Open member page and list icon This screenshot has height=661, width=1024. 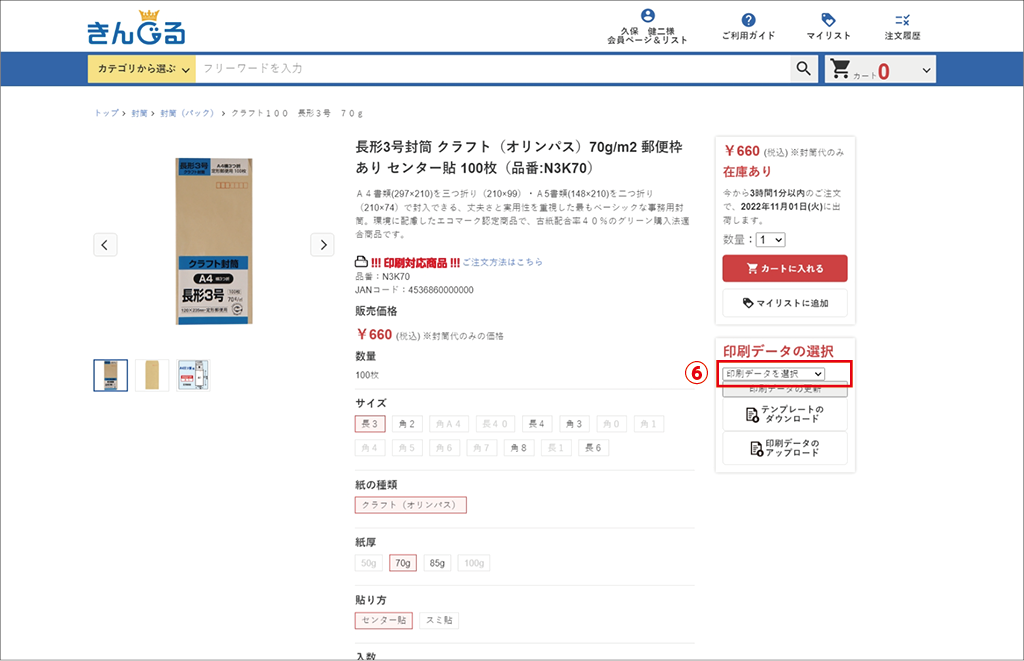click(x=647, y=17)
